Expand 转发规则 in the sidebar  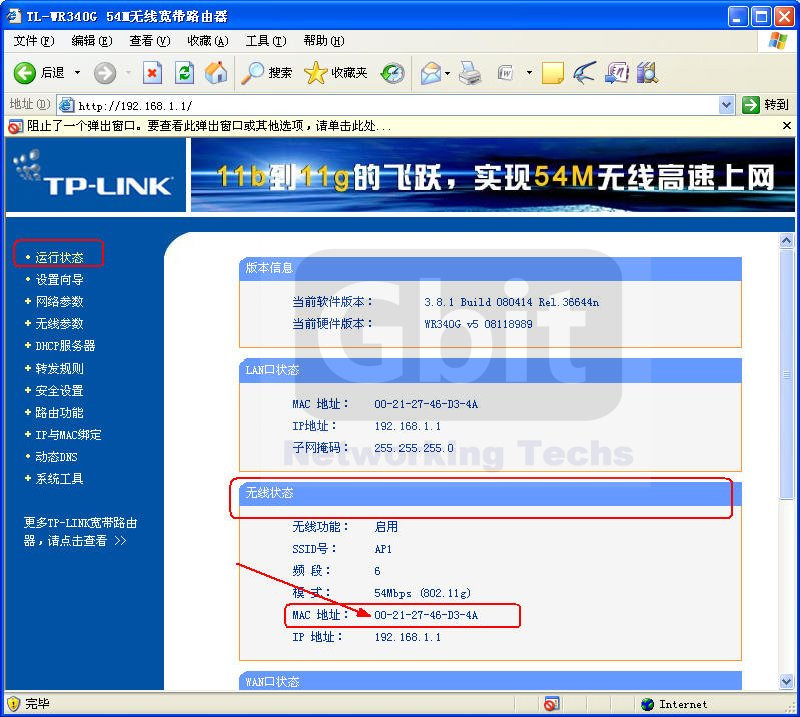(x=59, y=368)
